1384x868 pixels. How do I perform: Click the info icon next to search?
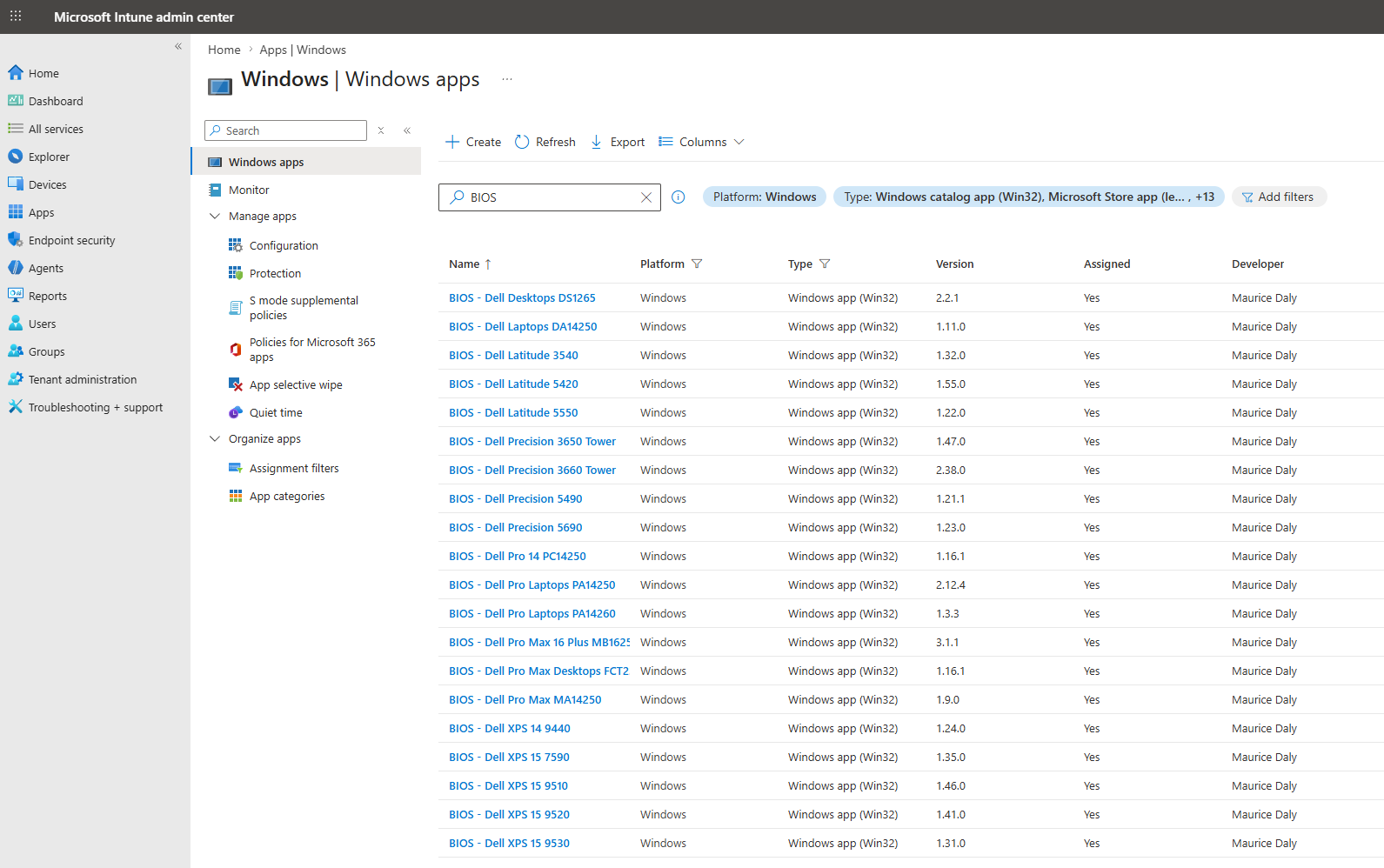[679, 197]
